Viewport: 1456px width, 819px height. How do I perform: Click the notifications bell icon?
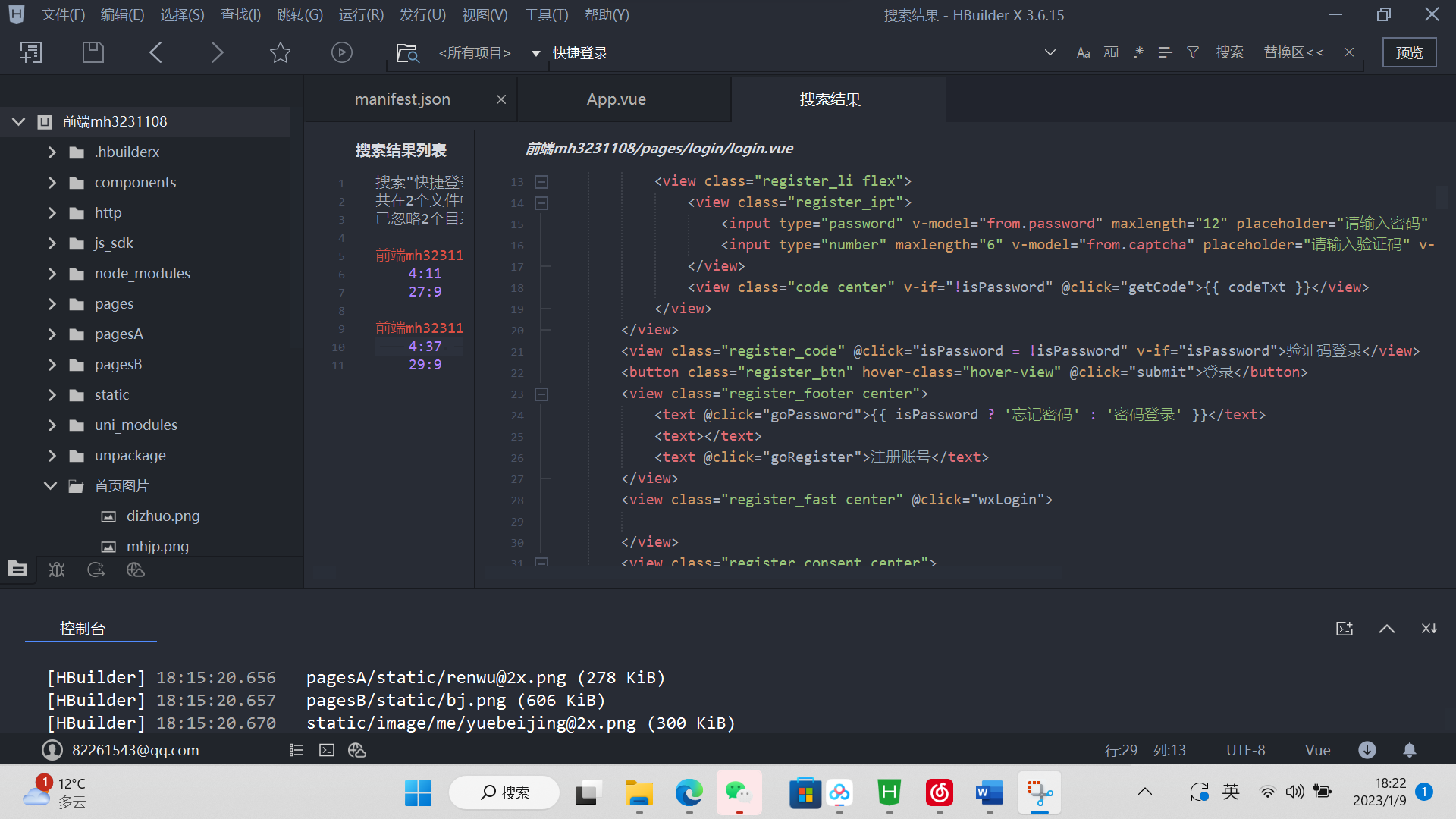click(x=1410, y=750)
